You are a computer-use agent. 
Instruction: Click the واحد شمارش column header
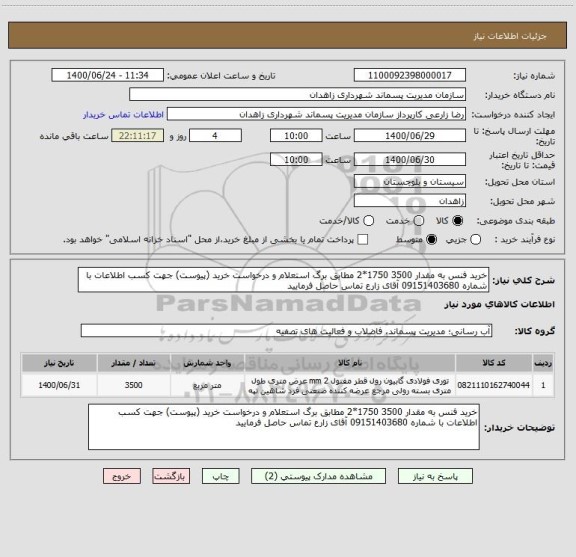(x=207, y=363)
